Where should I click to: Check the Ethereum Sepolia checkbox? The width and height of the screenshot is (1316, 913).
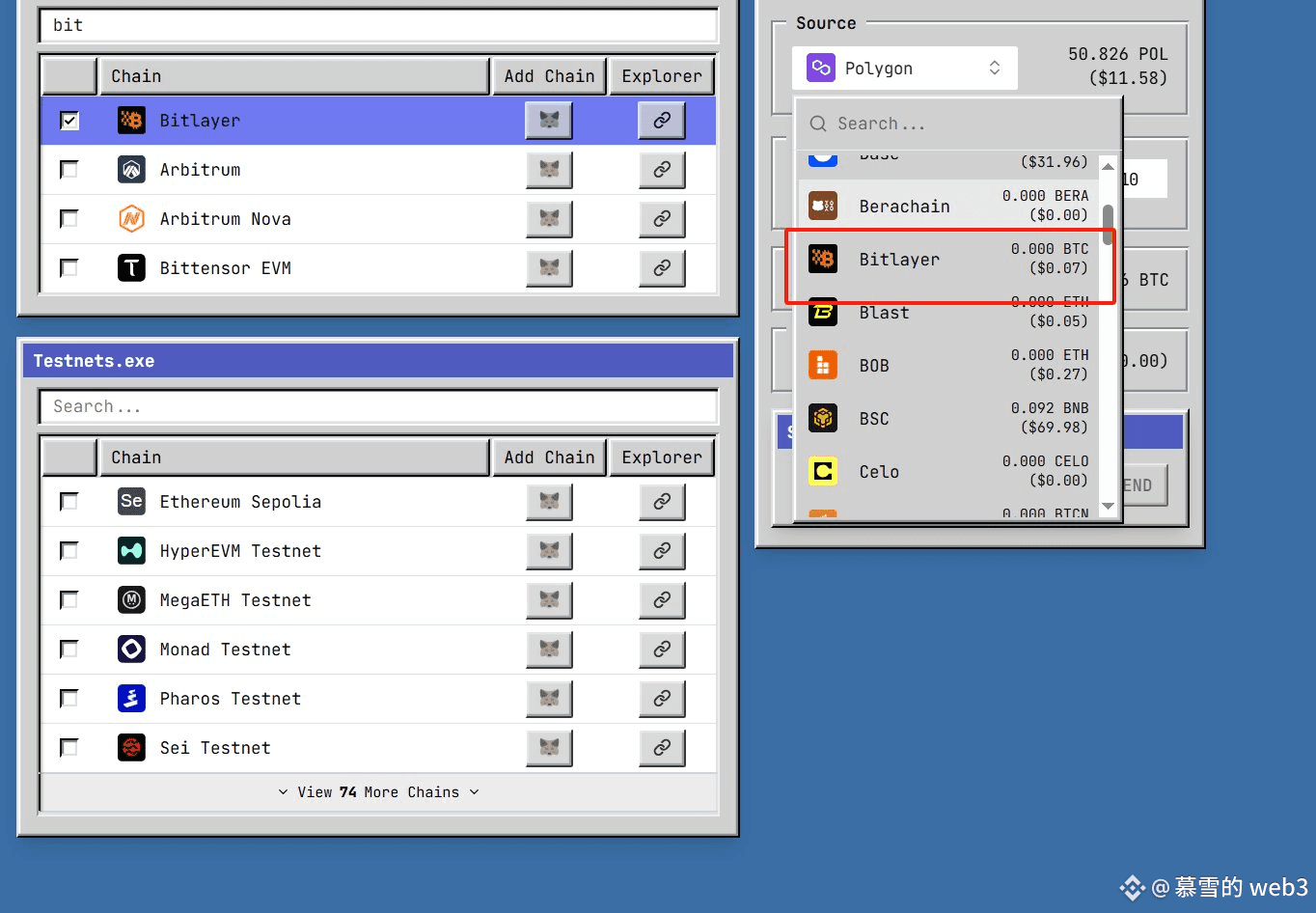(69, 502)
